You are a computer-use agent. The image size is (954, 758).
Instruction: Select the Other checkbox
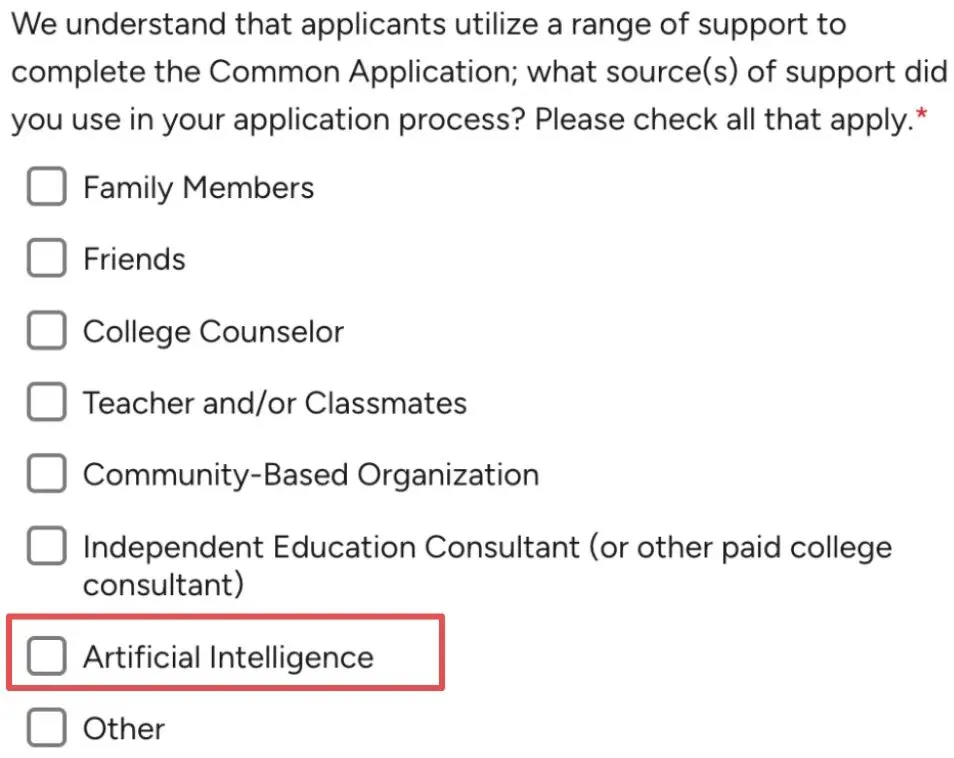(47, 727)
